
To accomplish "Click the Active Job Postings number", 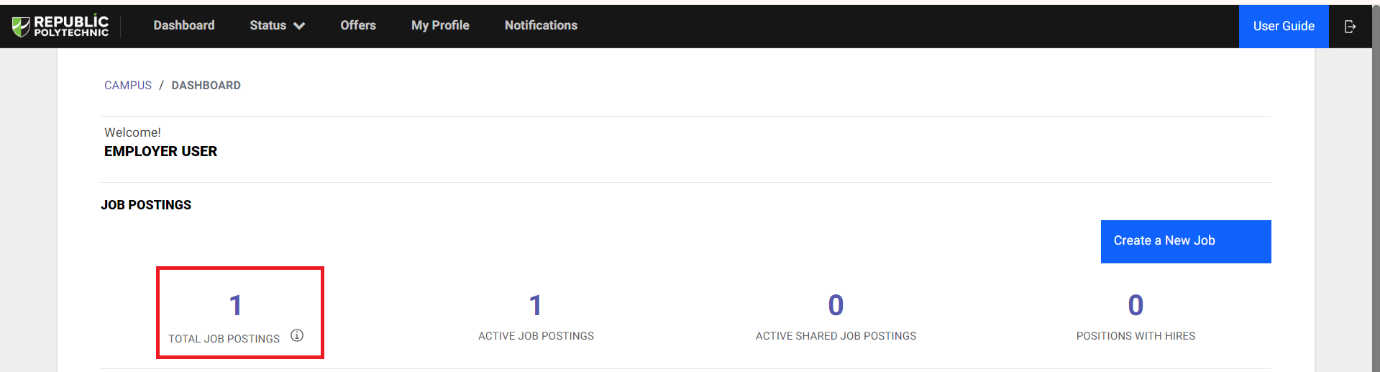I will click(536, 305).
